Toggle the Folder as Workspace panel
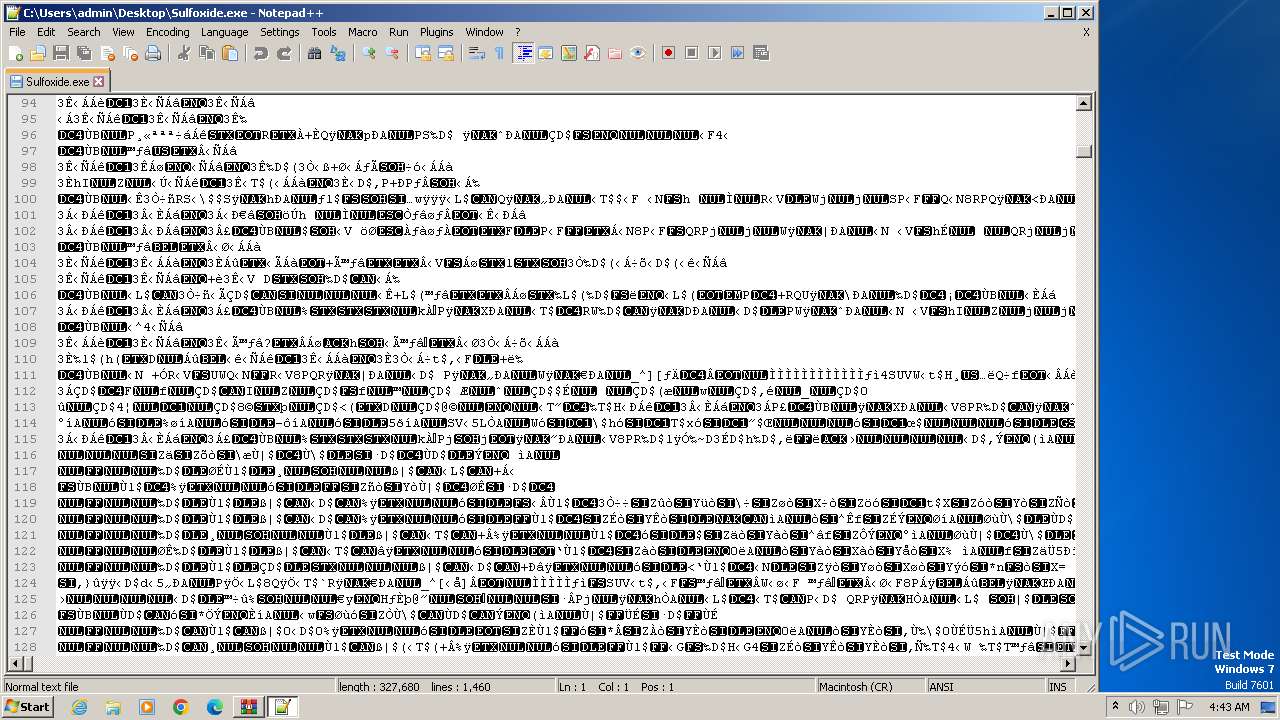Image resolution: width=1280 pixels, height=720 pixels. 615,53
